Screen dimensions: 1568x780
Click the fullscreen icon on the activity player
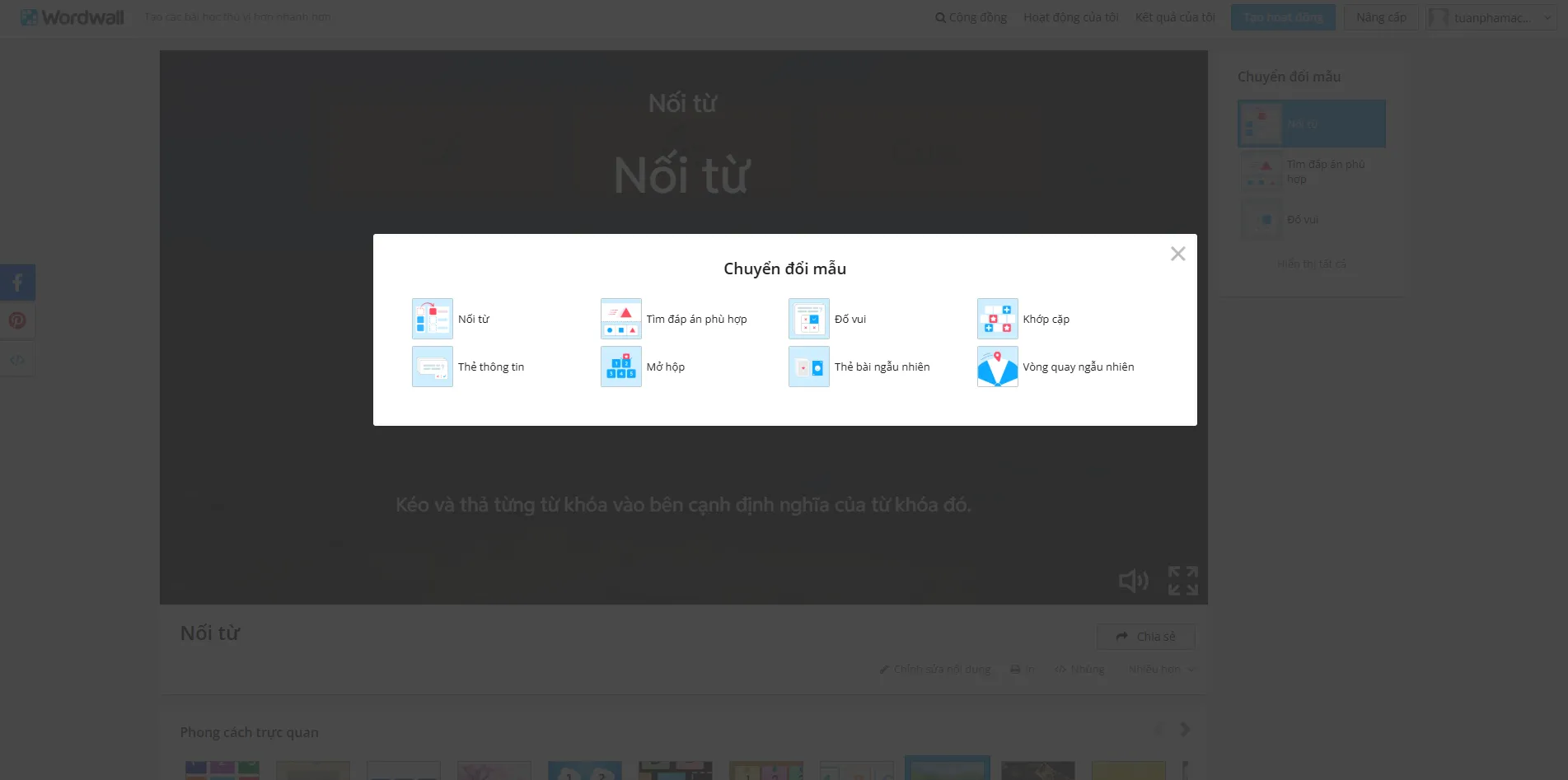pos(1182,580)
